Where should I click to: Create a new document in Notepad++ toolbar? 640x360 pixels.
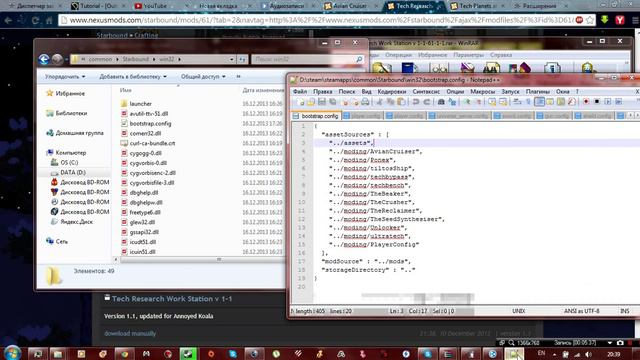(x=301, y=102)
